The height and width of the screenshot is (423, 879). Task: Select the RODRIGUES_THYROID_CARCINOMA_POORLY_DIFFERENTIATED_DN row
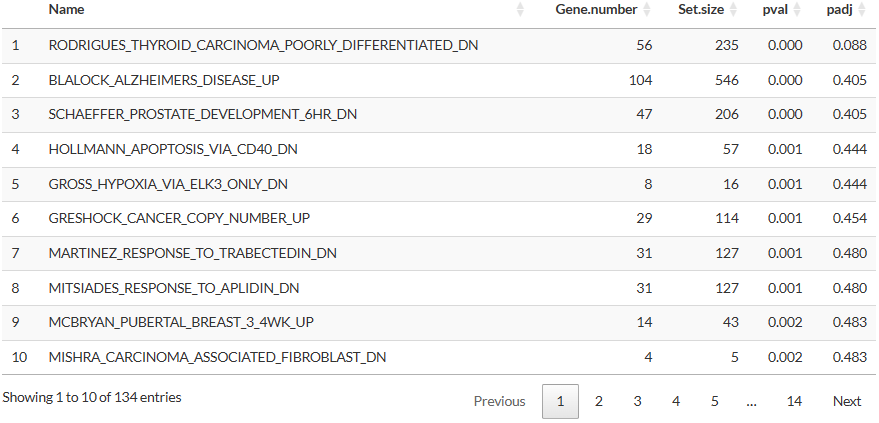click(x=439, y=45)
